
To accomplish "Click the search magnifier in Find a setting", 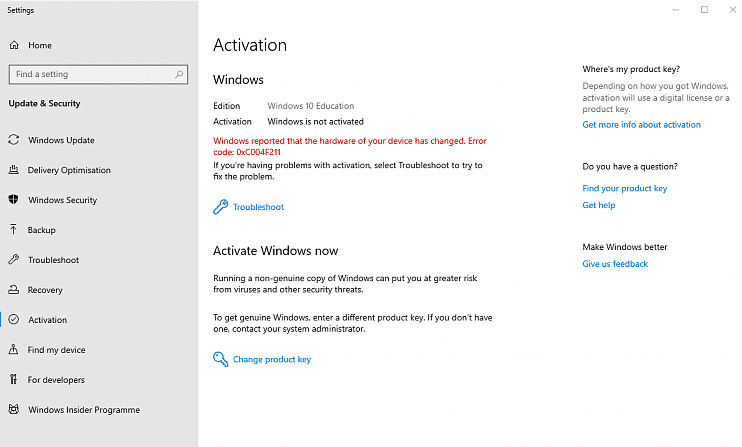I will [179, 74].
